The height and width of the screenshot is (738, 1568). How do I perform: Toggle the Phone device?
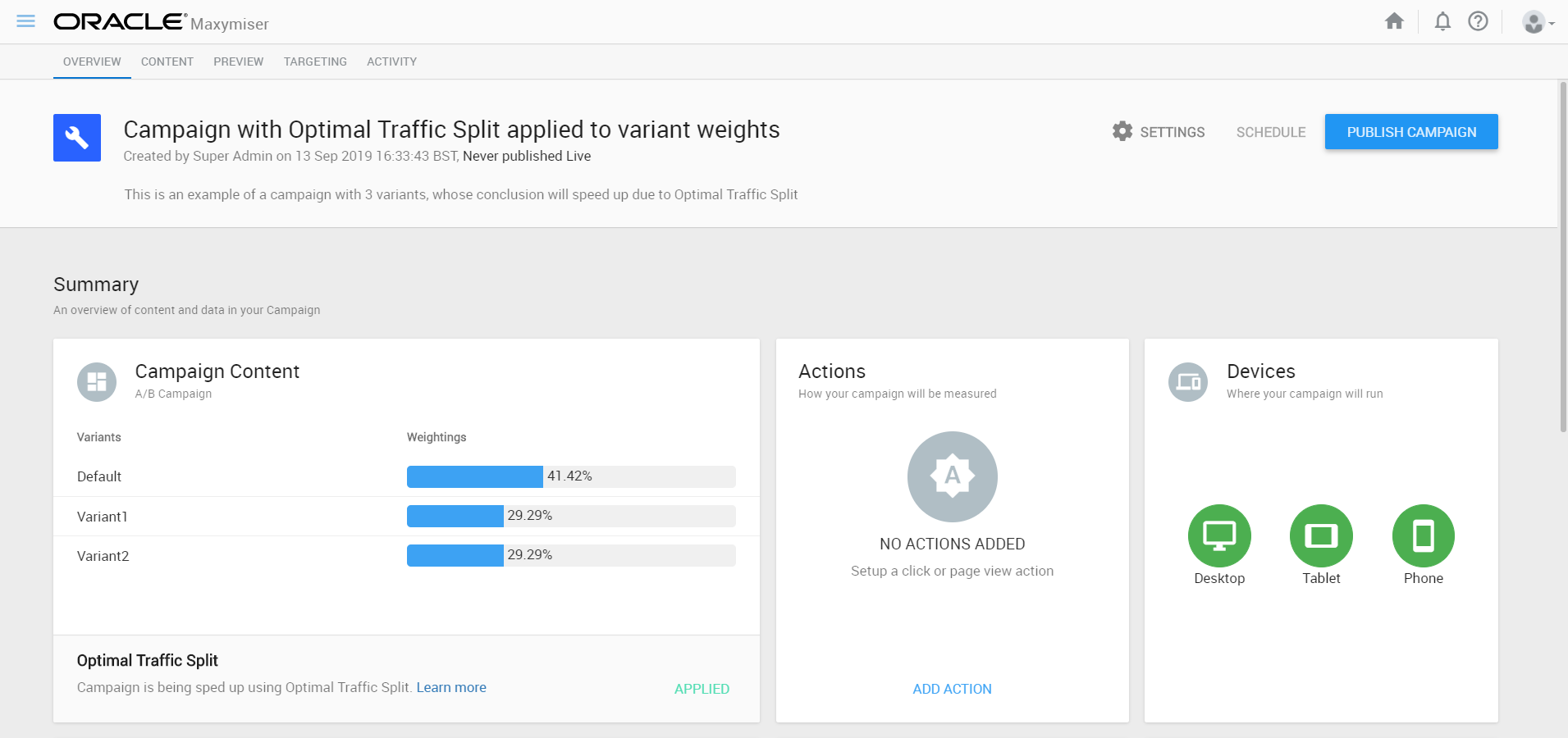[x=1423, y=536]
